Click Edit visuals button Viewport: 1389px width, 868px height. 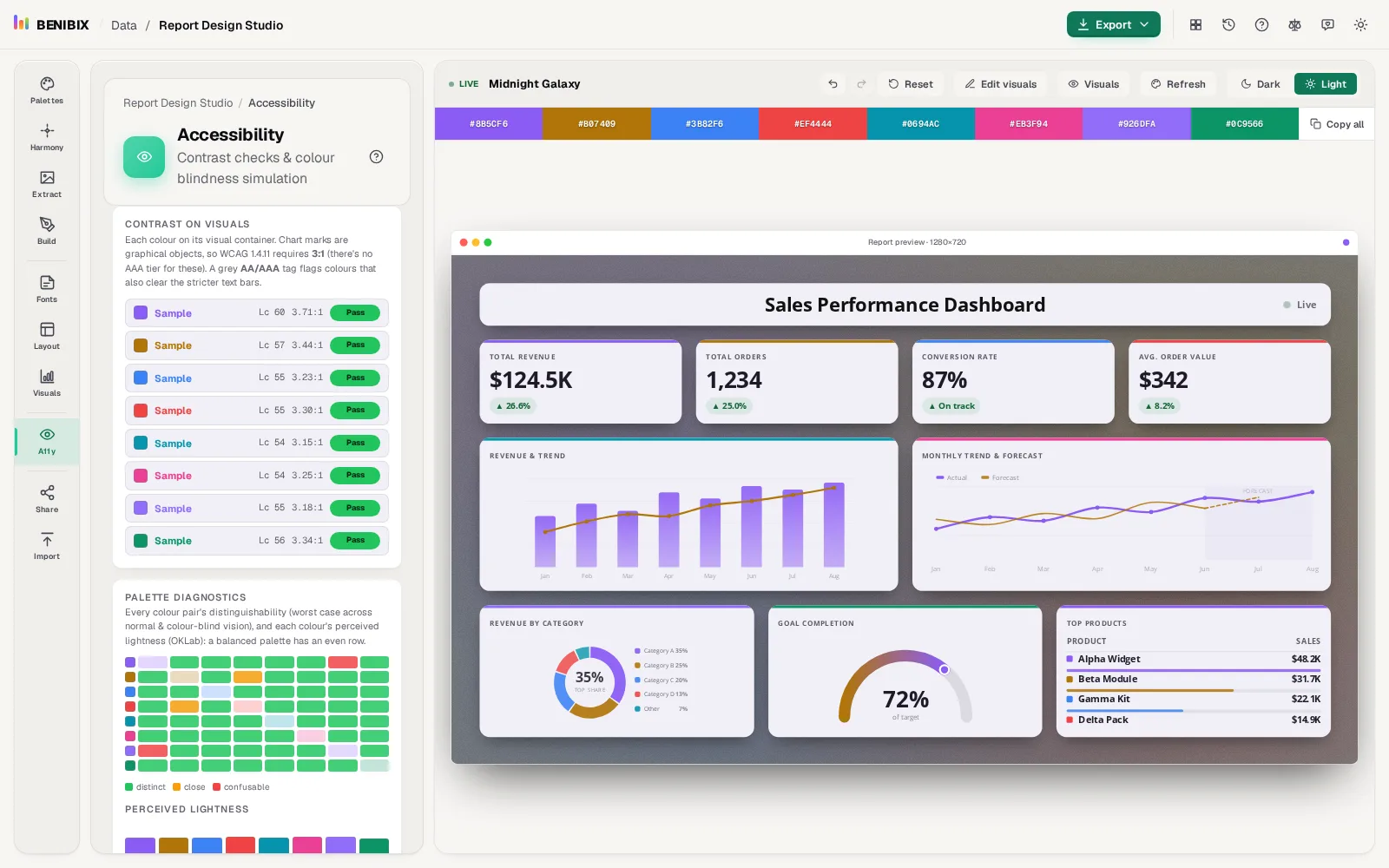pyautogui.click(x=1001, y=84)
